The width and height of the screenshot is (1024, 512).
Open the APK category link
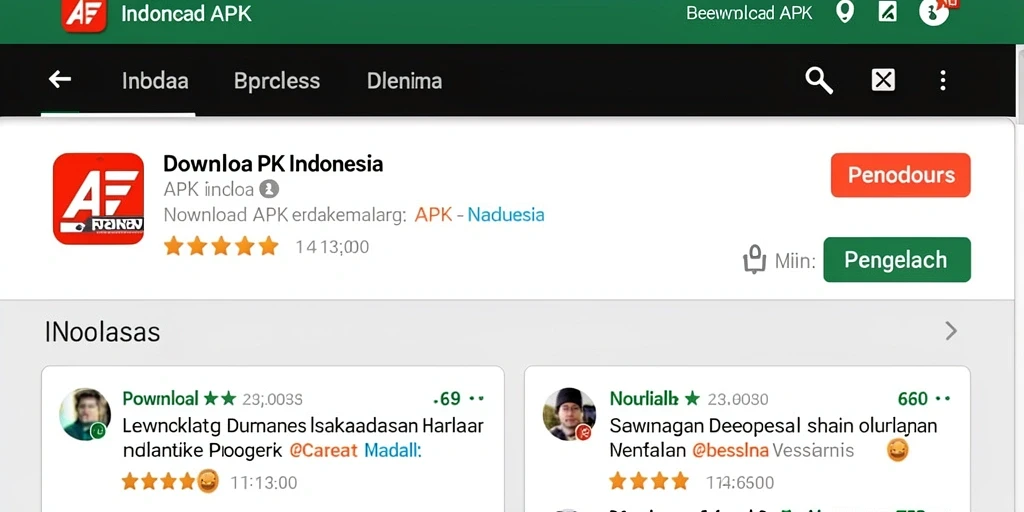(434, 214)
